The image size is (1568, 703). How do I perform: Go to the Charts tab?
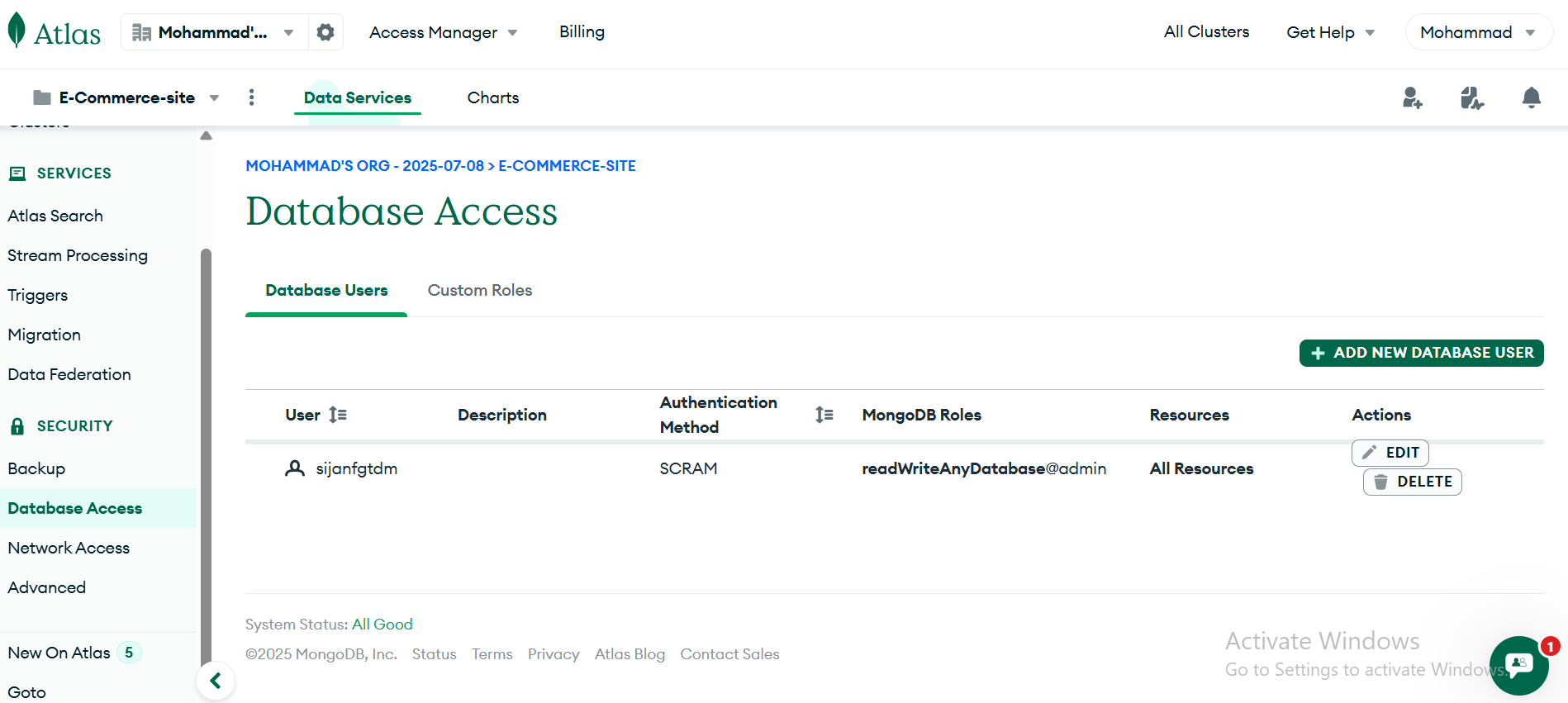pyautogui.click(x=492, y=97)
